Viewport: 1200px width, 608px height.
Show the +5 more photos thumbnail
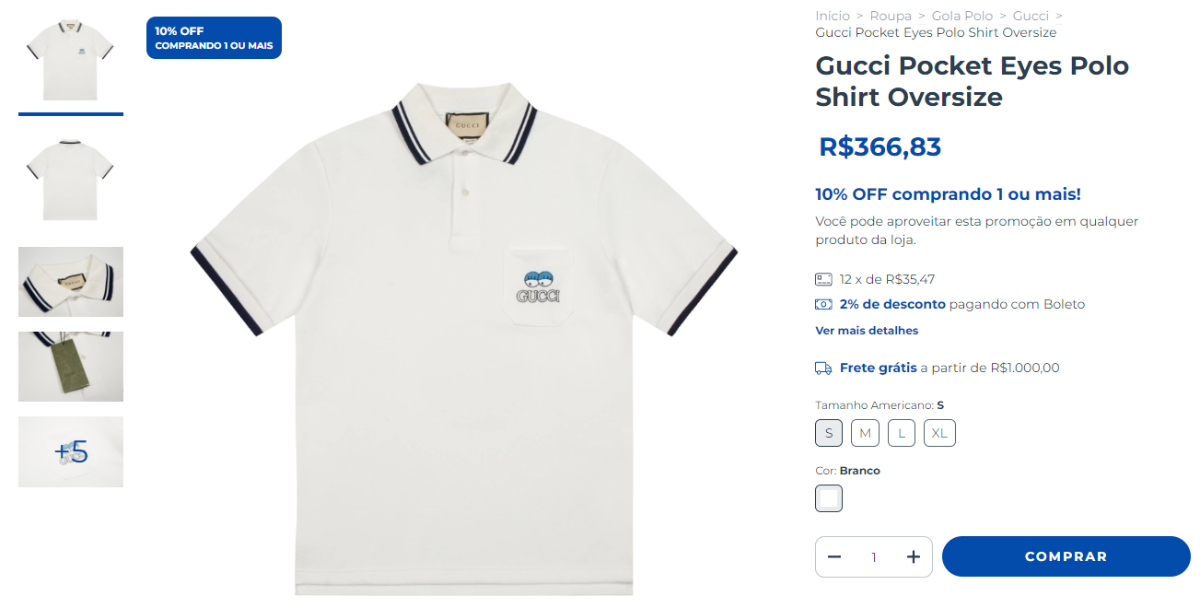coord(71,452)
